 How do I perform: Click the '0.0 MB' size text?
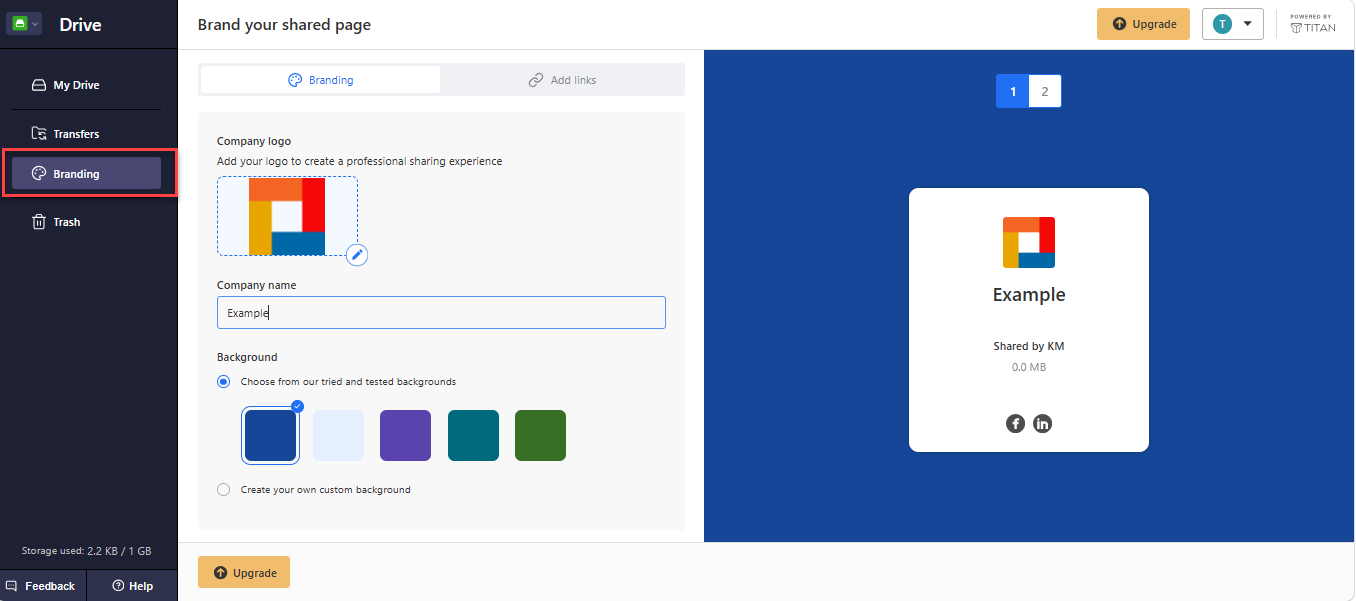pyautogui.click(x=1029, y=367)
